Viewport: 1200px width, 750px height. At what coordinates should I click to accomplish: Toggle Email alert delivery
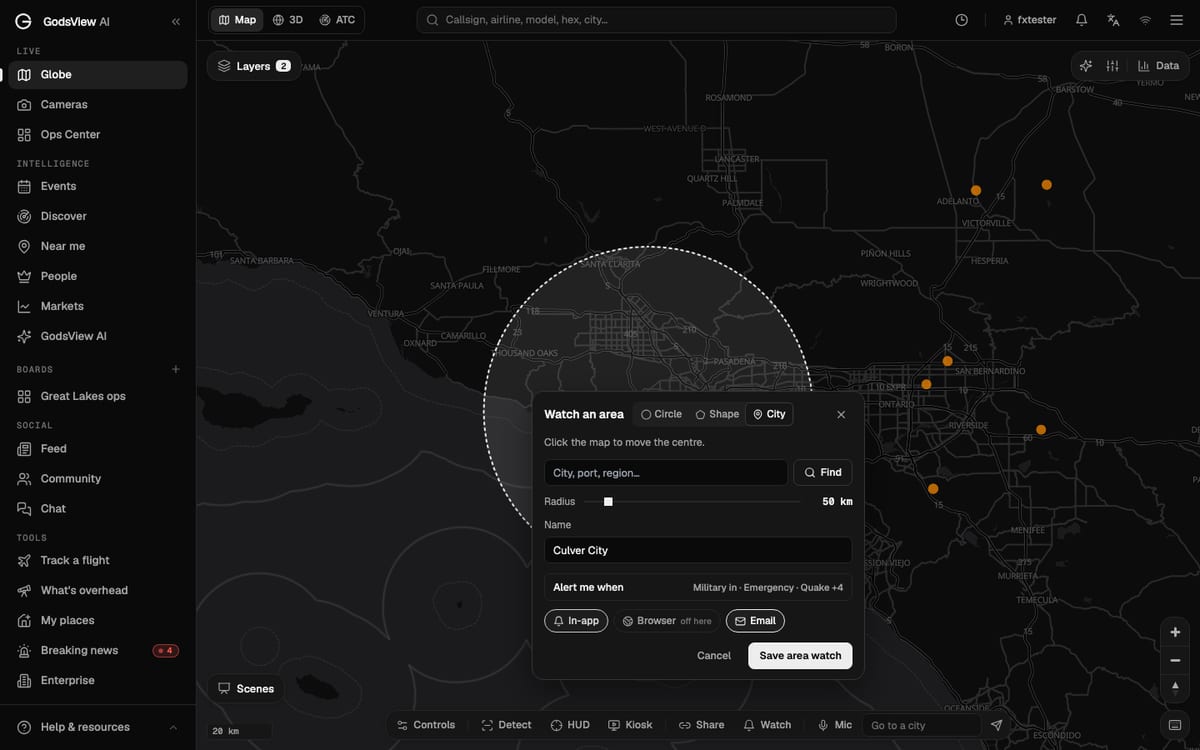755,621
